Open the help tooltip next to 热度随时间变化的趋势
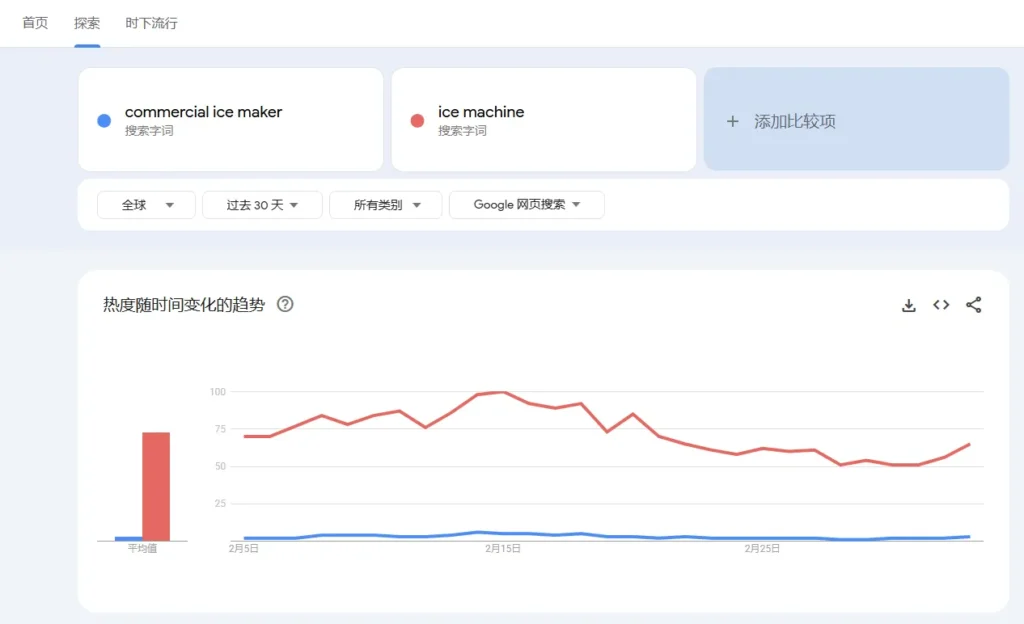The width and height of the screenshot is (1024, 624). (x=285, y=304)
